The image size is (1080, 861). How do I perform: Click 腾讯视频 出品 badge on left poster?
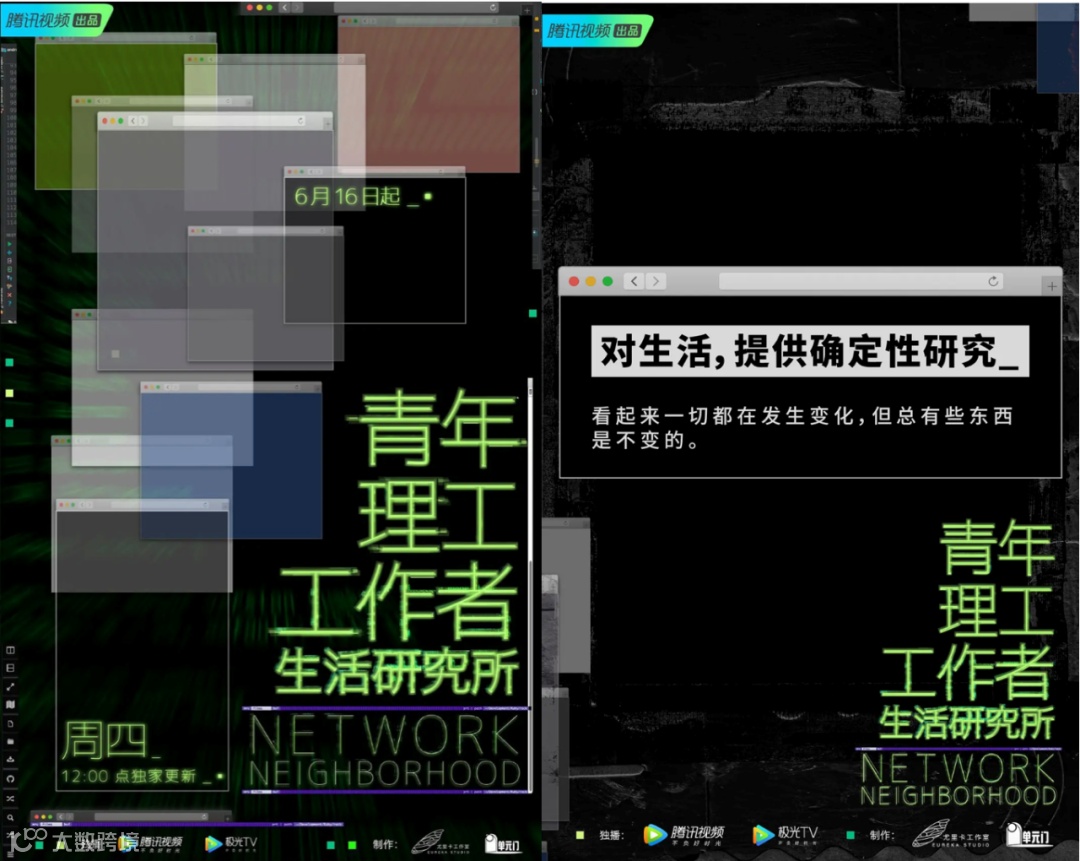click(54, 19)
